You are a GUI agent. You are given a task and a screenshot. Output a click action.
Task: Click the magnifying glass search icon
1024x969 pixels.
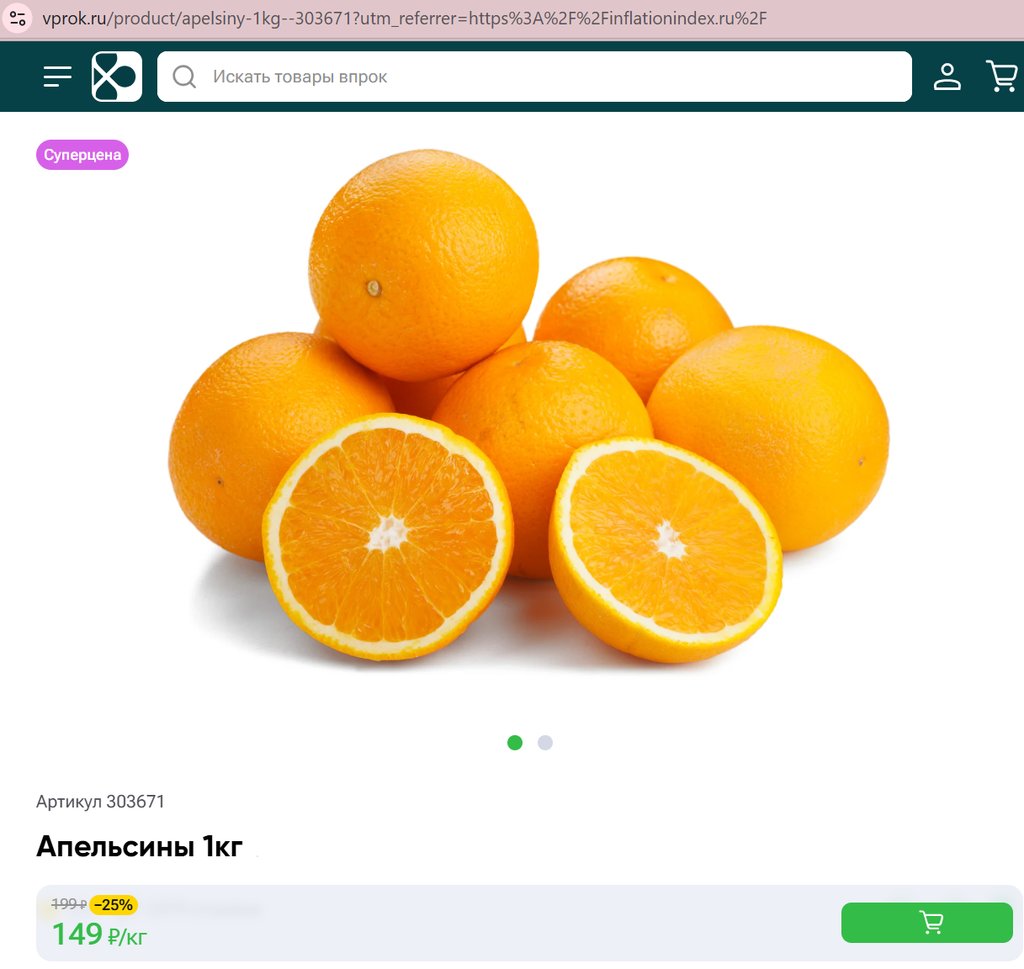click(x=184, y=76)
